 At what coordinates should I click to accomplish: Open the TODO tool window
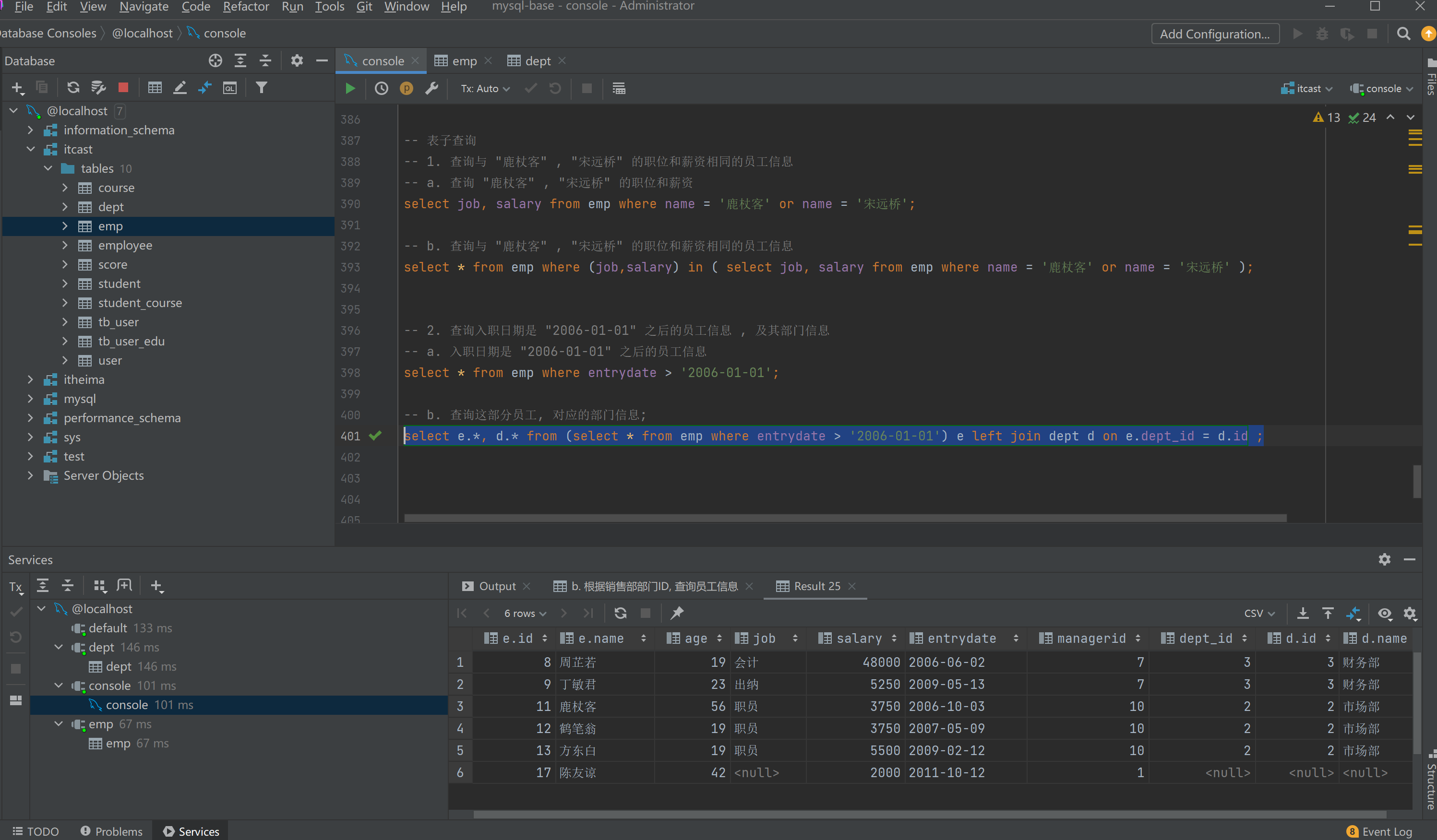point(36,831)
